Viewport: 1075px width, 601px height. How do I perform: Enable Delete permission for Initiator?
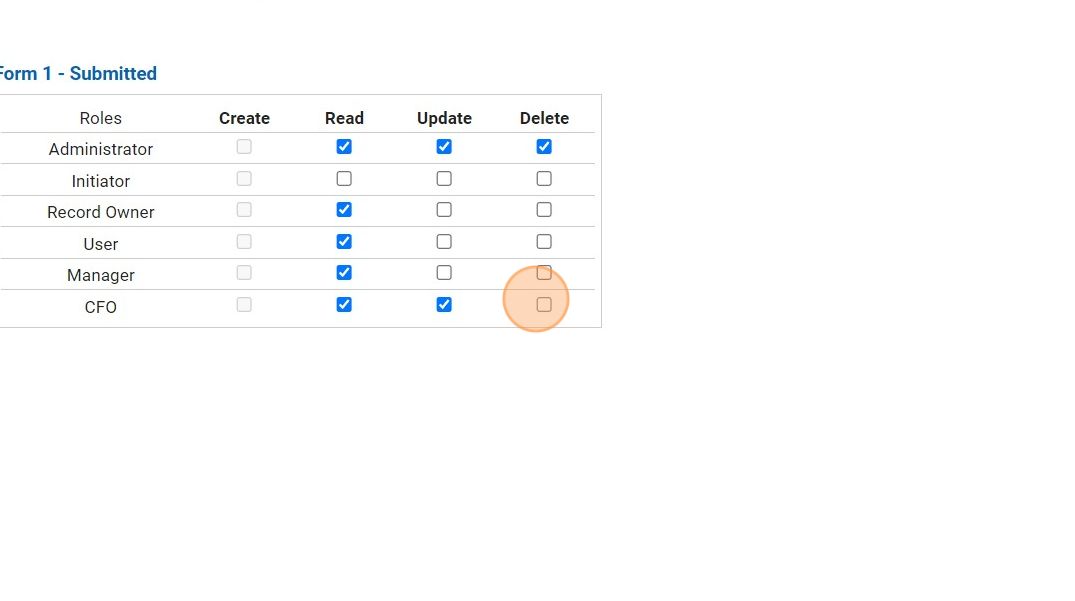point(544,179)
